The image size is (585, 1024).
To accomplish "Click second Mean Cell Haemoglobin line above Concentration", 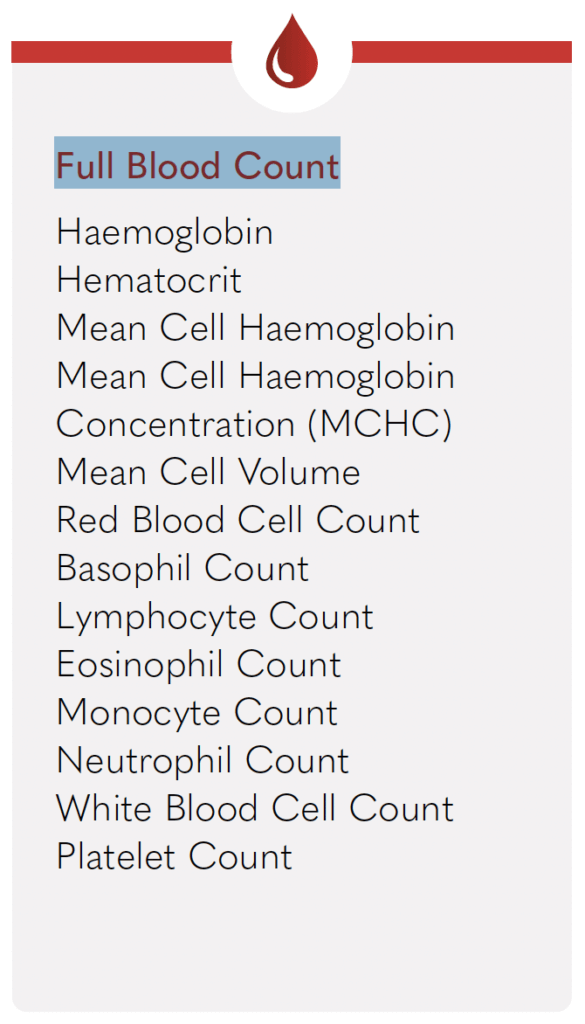I will click(255, 376).
